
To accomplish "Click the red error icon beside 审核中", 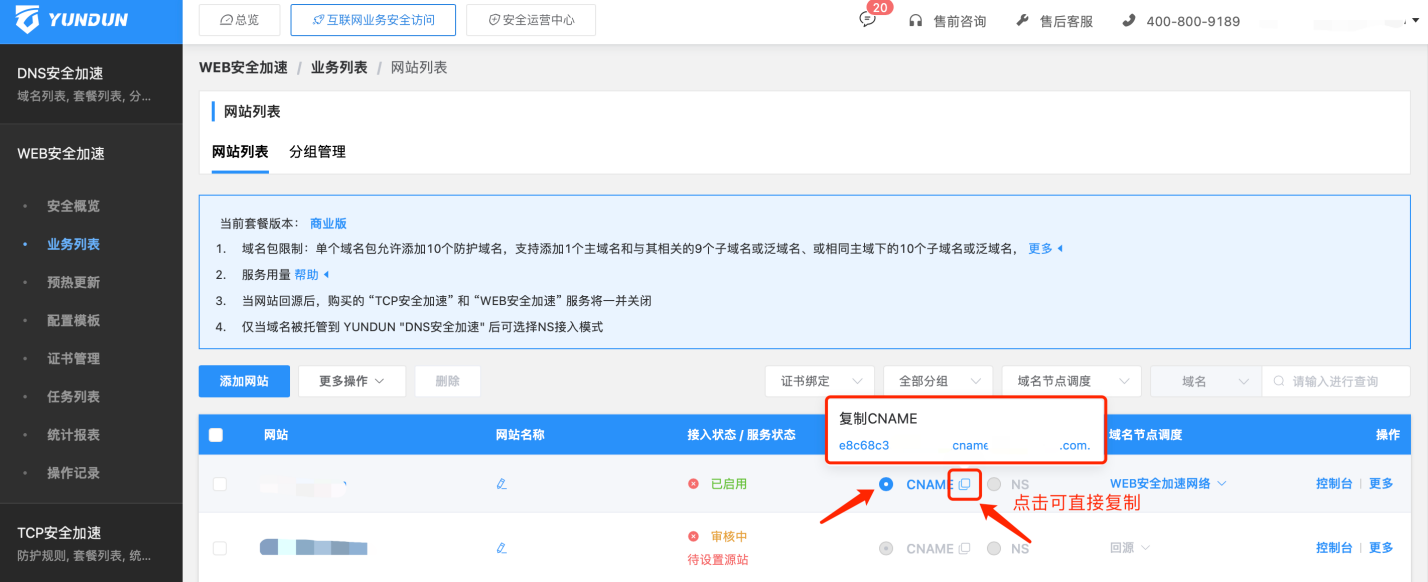I will tap(693, 536).
